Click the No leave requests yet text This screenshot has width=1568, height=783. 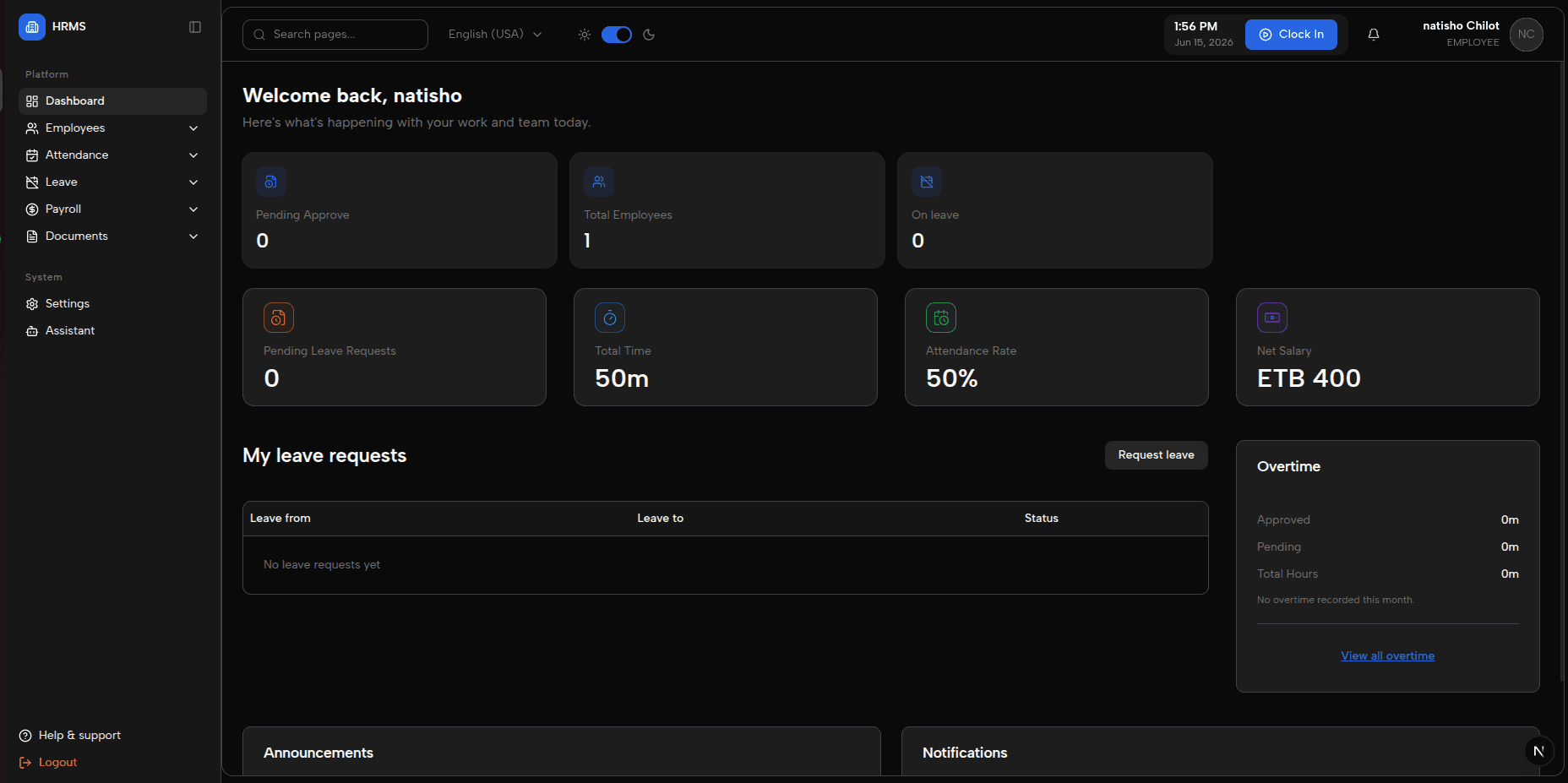(322, 565)
